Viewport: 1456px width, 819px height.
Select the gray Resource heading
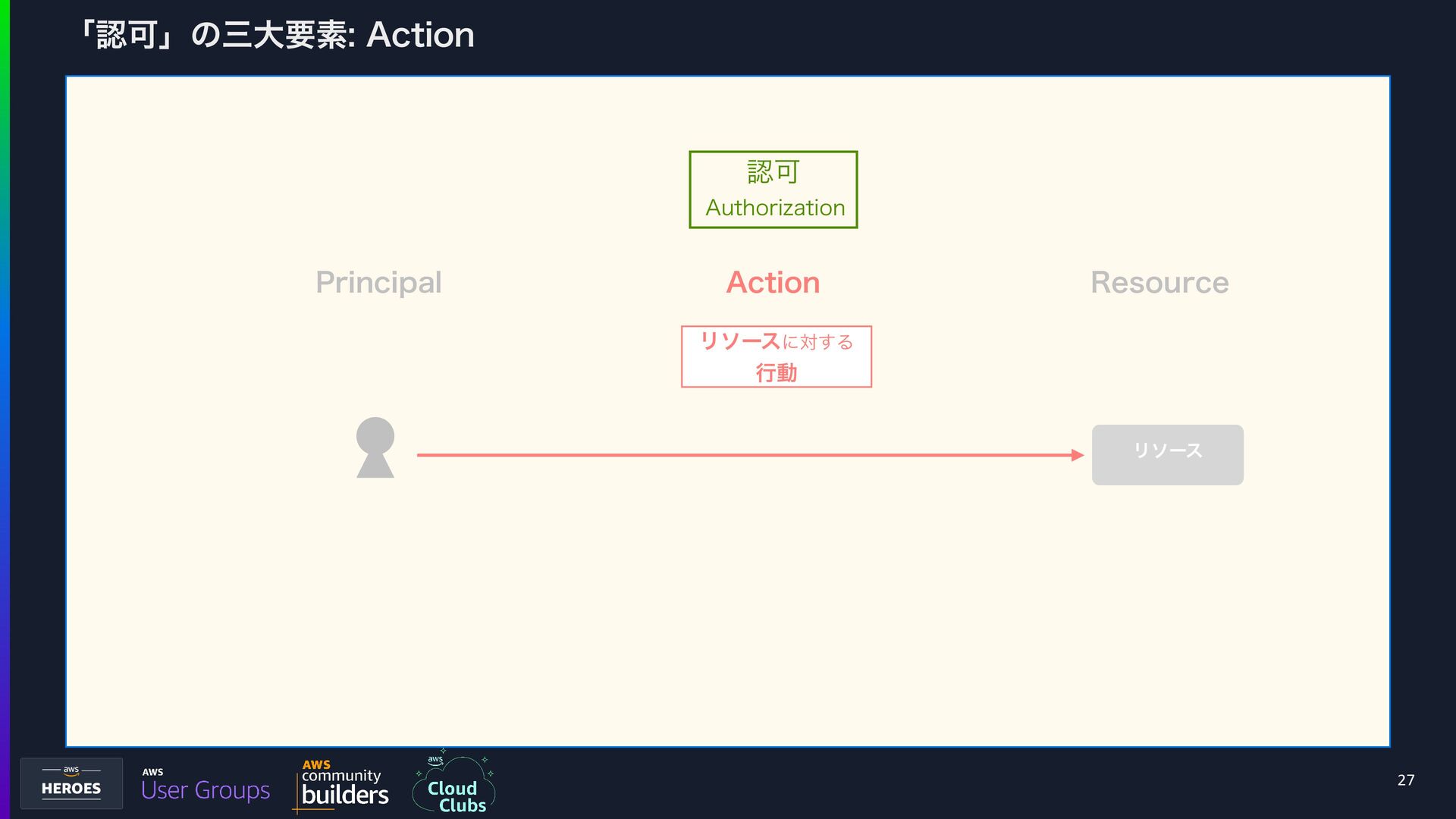(1159, 283)
